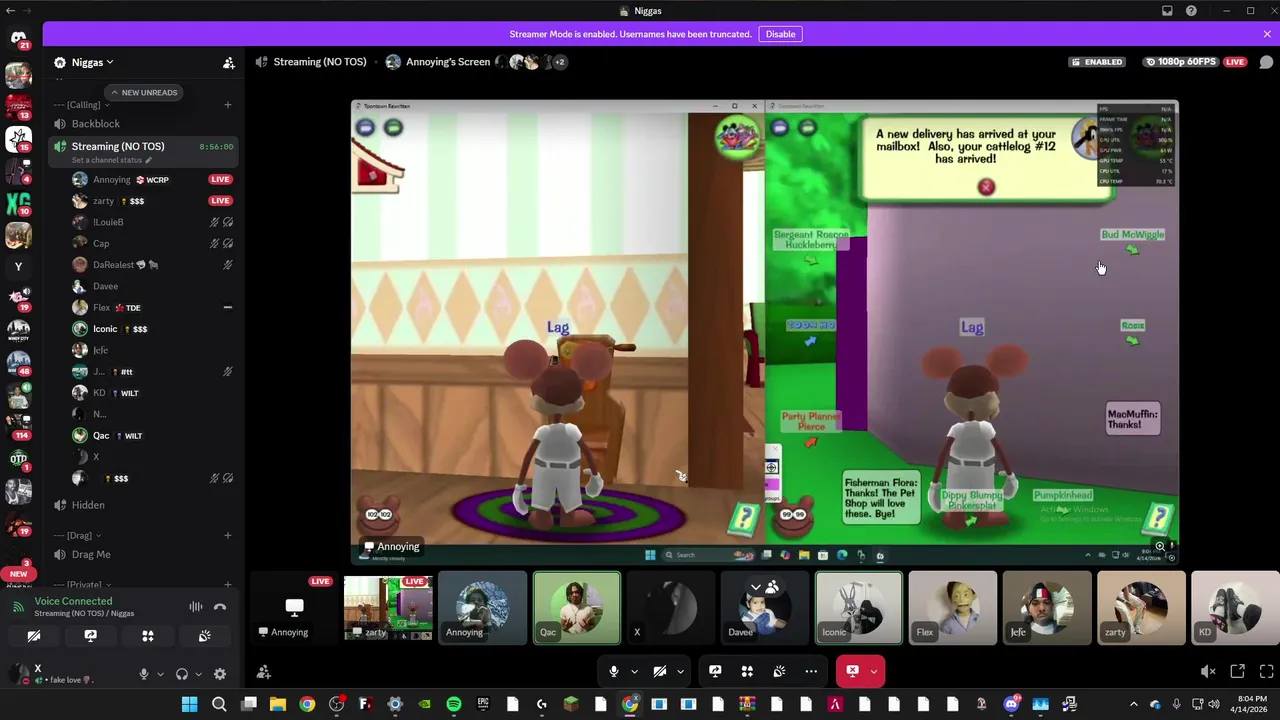Expand the red stop-watching dropdown arrow
This screenshot has width=1280, height=720.
[875, 671]
